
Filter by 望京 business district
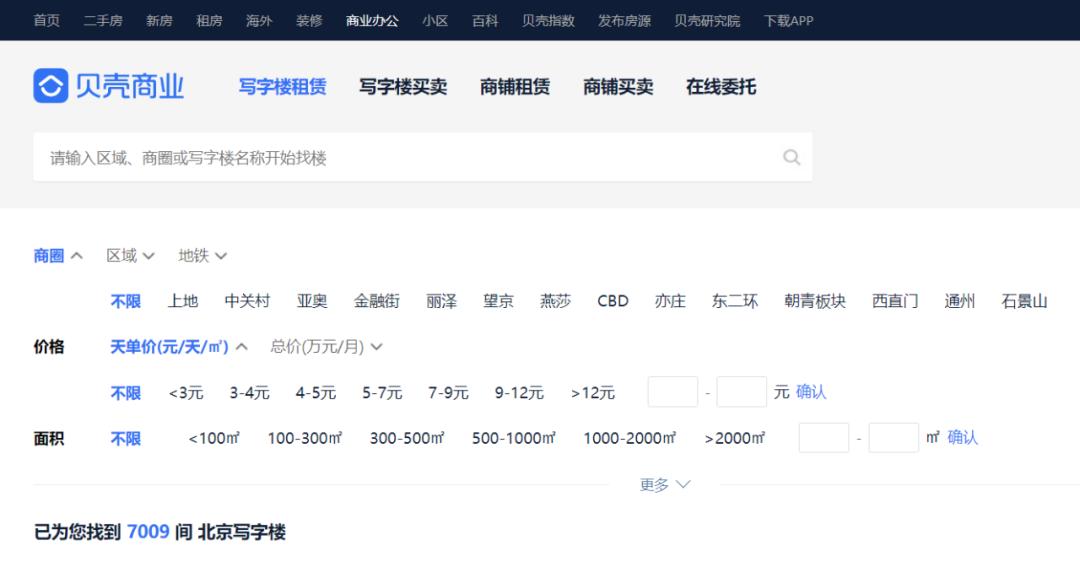[498, 301]
